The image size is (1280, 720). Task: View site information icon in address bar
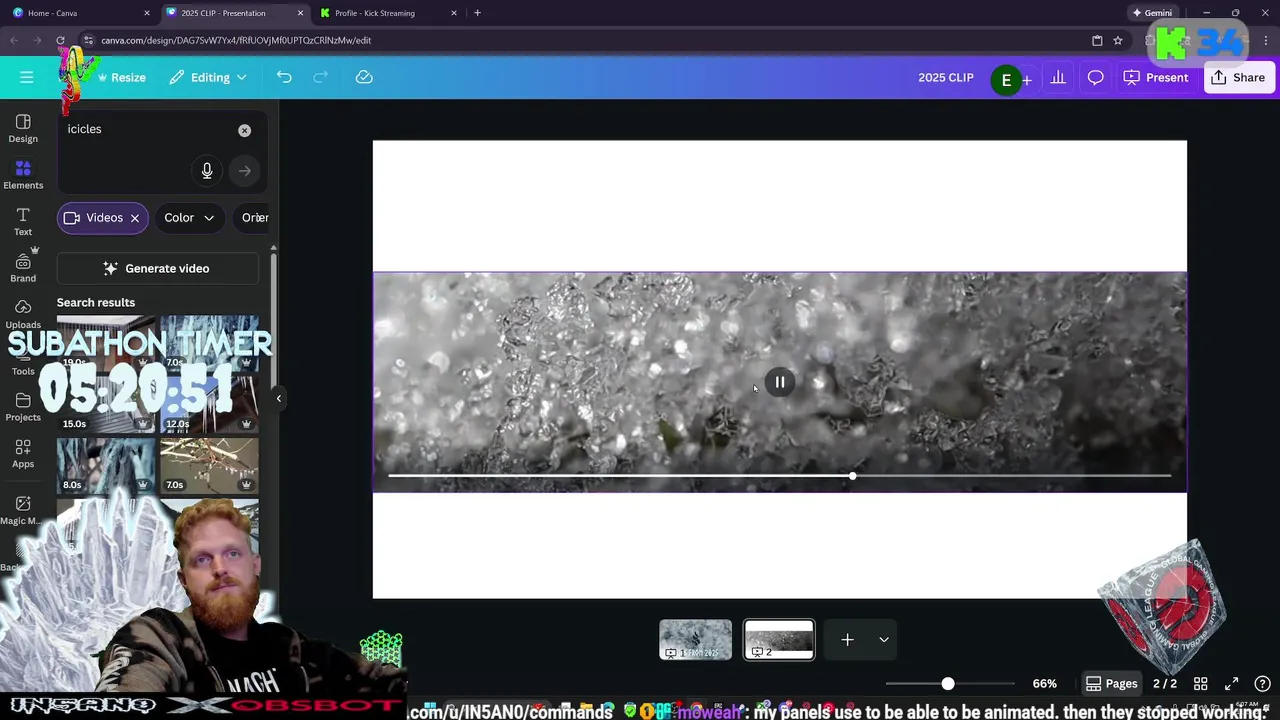88,40
